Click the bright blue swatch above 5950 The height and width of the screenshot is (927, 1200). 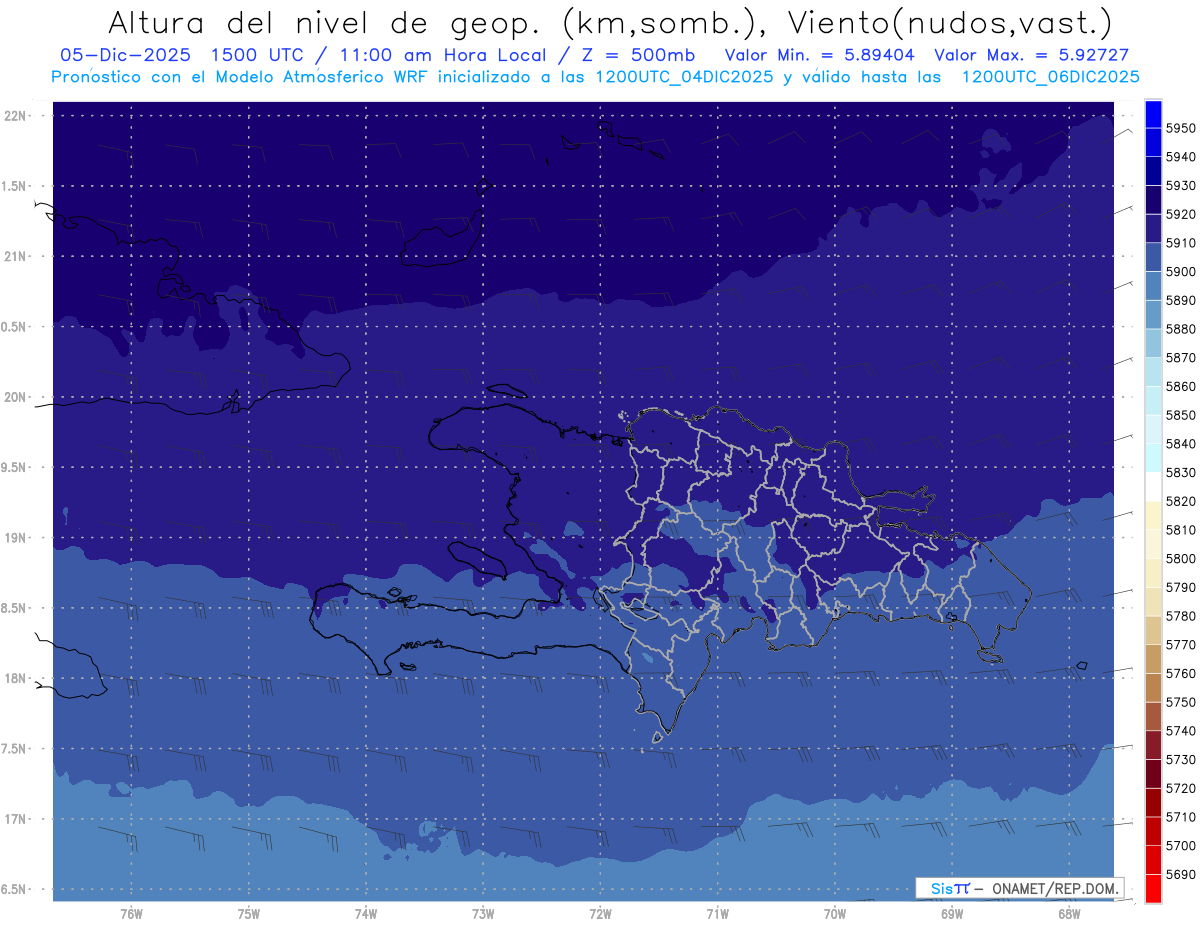(1153, 114)
